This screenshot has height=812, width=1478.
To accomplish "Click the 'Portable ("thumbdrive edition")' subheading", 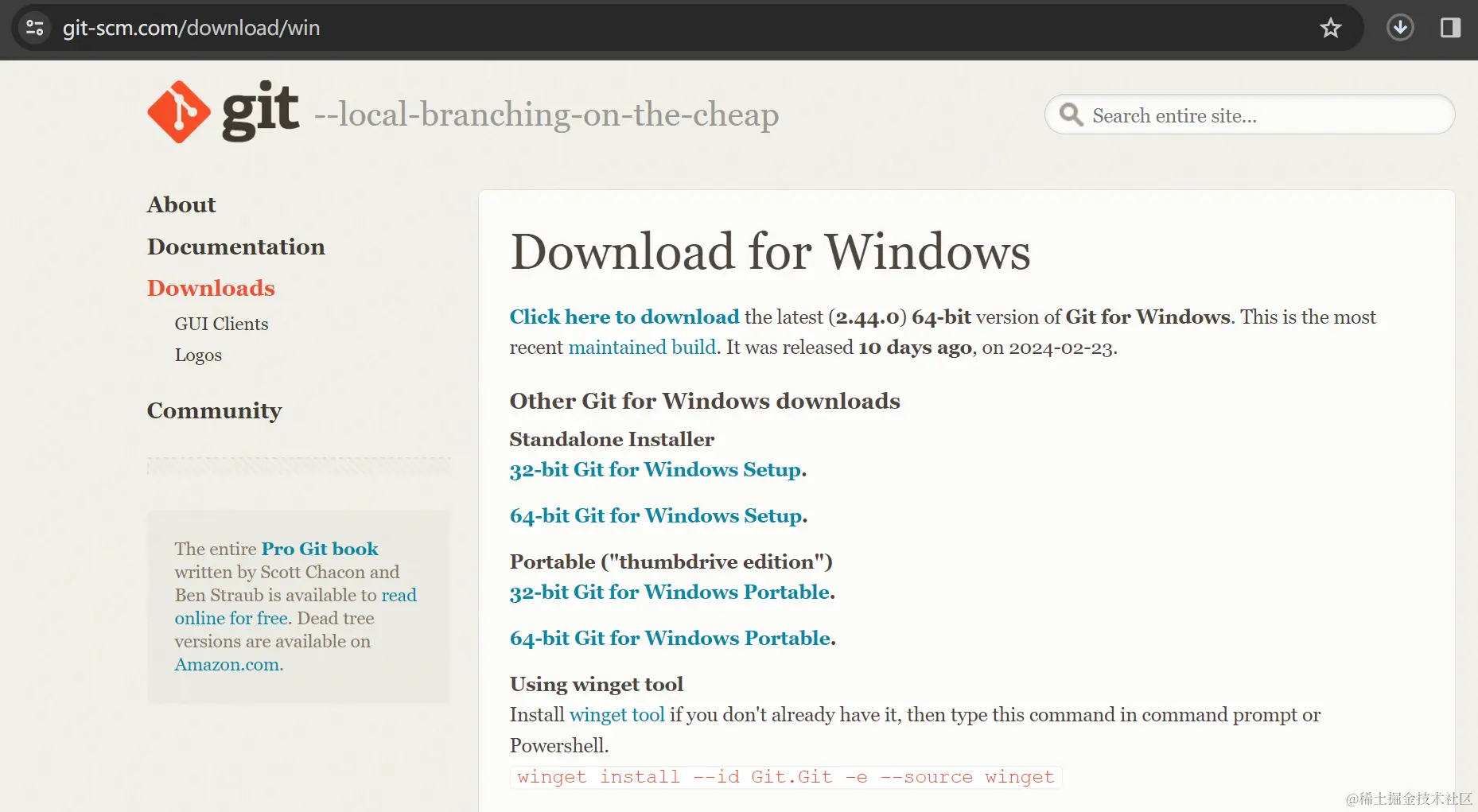I will [671, 561].
